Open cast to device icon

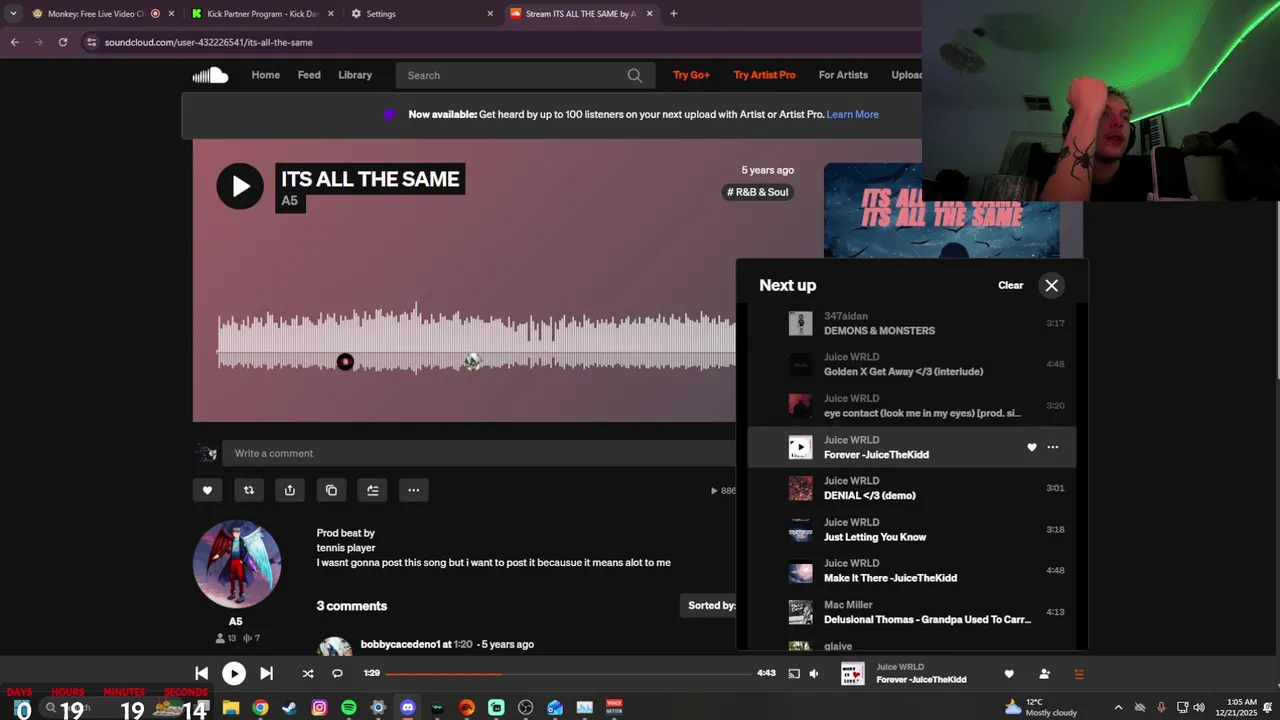point(794,674)
